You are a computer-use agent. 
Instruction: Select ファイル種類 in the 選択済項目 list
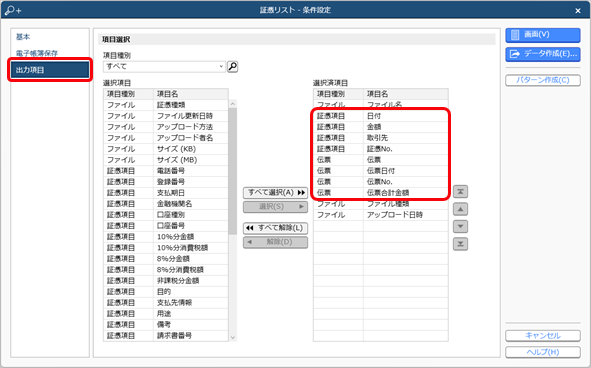(x=381, y=204)
